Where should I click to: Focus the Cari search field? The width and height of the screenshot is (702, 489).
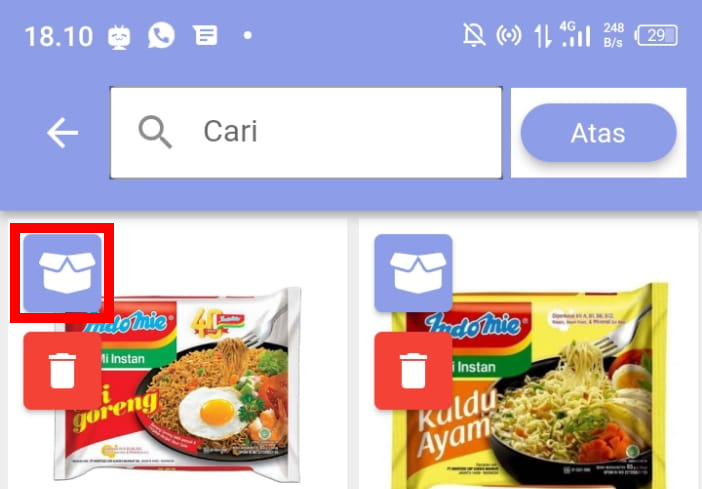306,133
